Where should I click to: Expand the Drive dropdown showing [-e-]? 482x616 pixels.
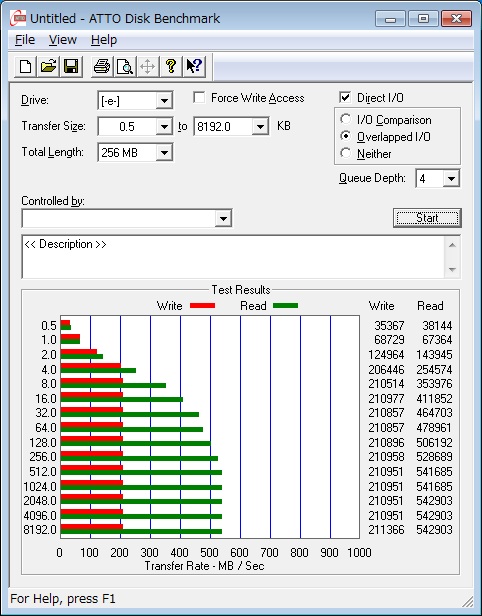[x=135, y=101]
